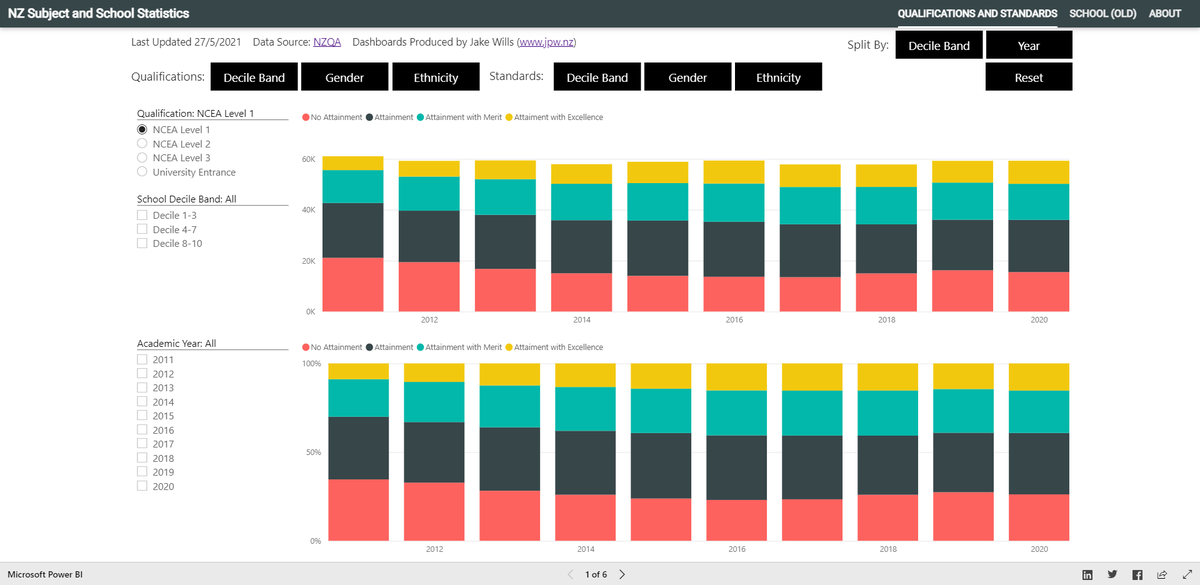The height and width of the screenshot is (585, 1200).
Task: Share report on LinkedIn icon
Action: click(1087, 574)
